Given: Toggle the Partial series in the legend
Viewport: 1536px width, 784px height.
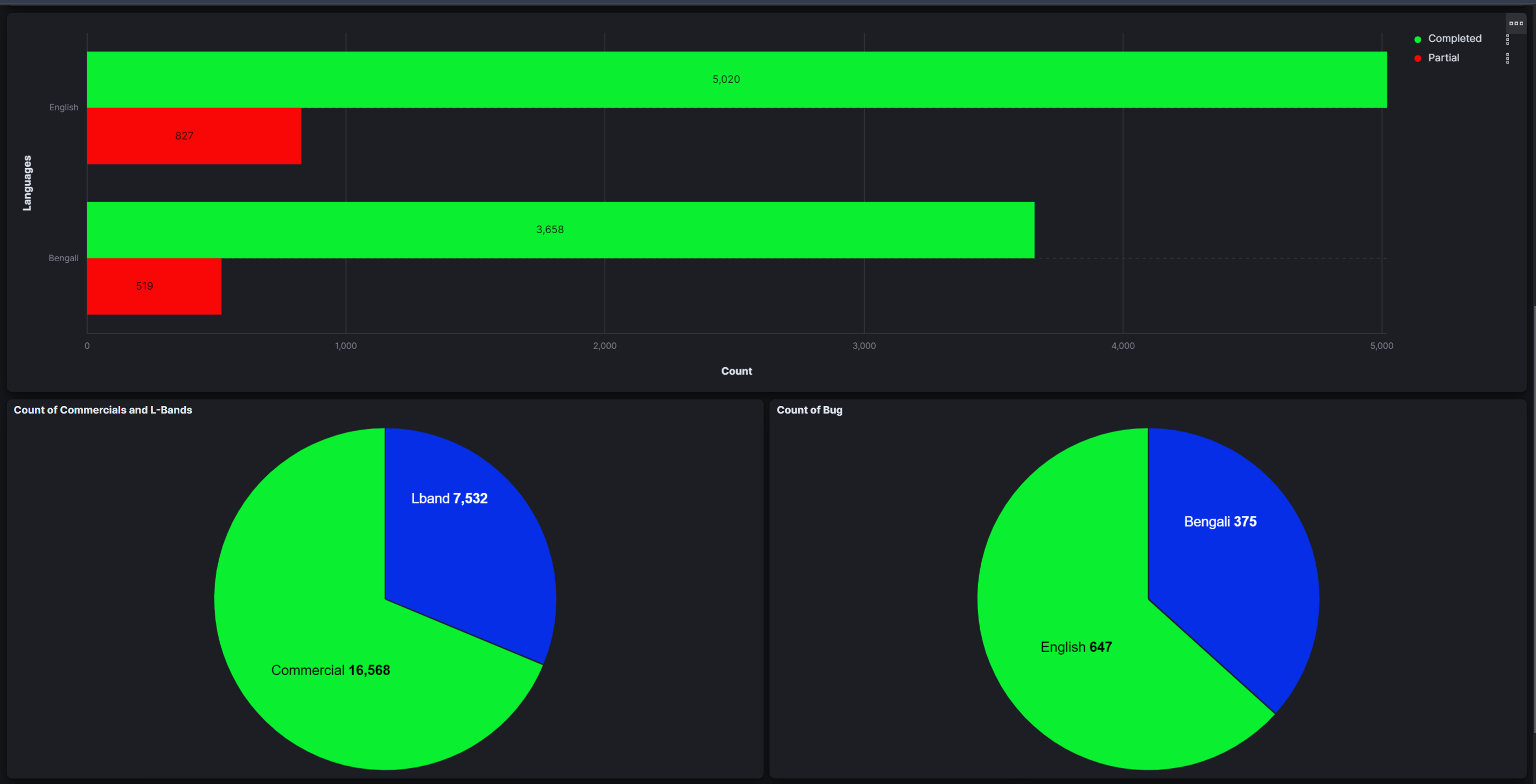Looking at the screenshot, I should tap(1443, 58).
